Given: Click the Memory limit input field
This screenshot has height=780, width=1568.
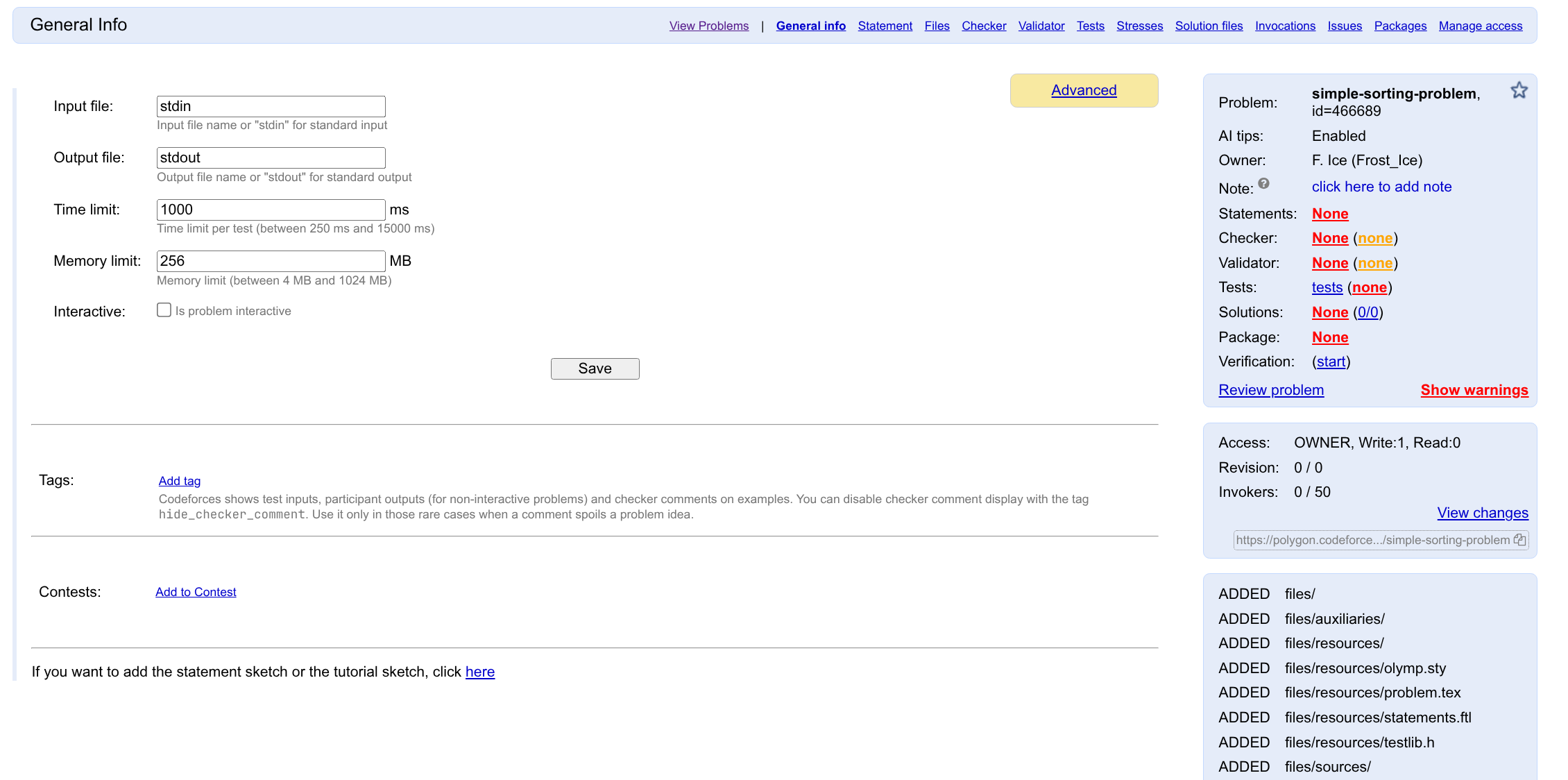Looking at the screenshot, I should [x=271, y=261].
